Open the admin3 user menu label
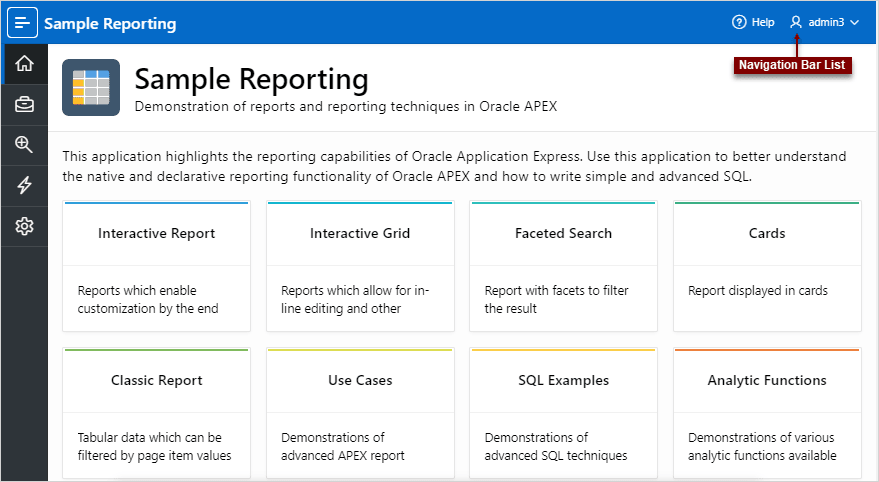Viewport: 879px width, 482px height. 826,22
